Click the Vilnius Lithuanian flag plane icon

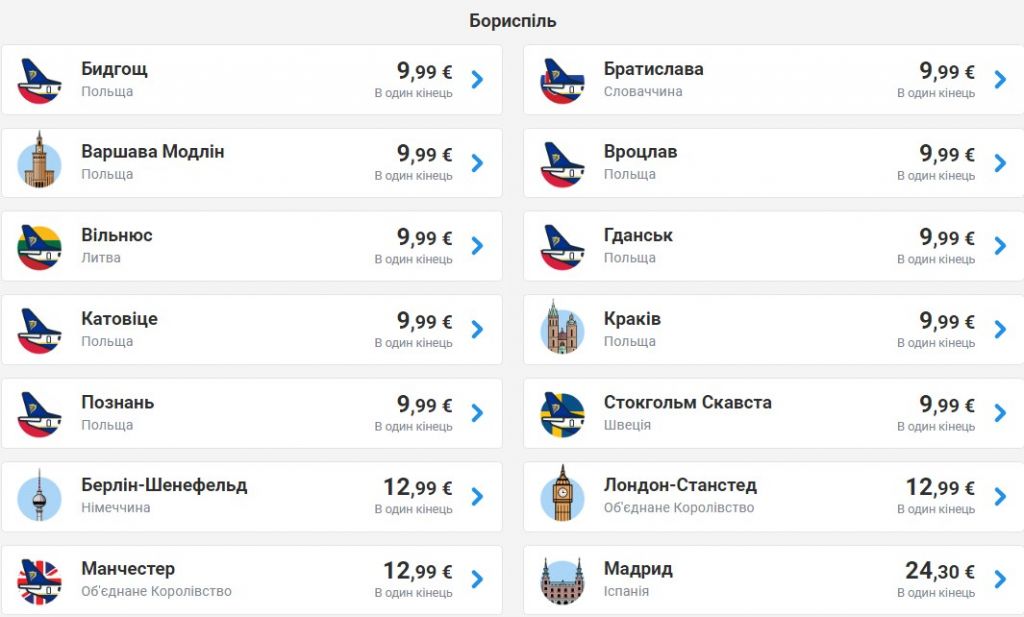coord(40,246)
